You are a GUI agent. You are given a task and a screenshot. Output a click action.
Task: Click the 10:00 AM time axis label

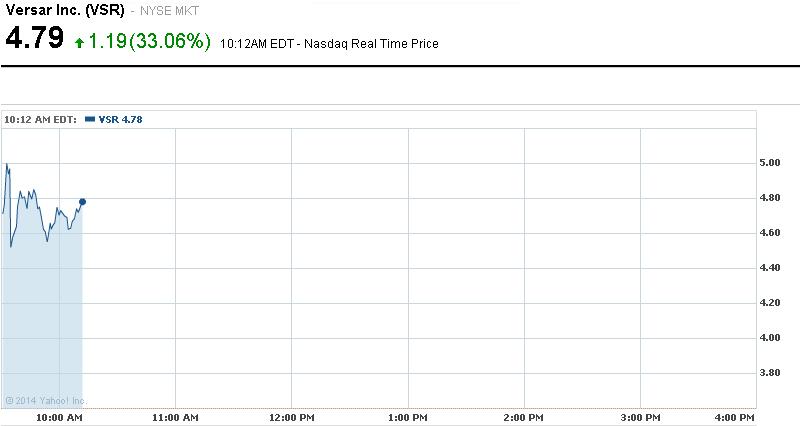[x=59, y=416]
